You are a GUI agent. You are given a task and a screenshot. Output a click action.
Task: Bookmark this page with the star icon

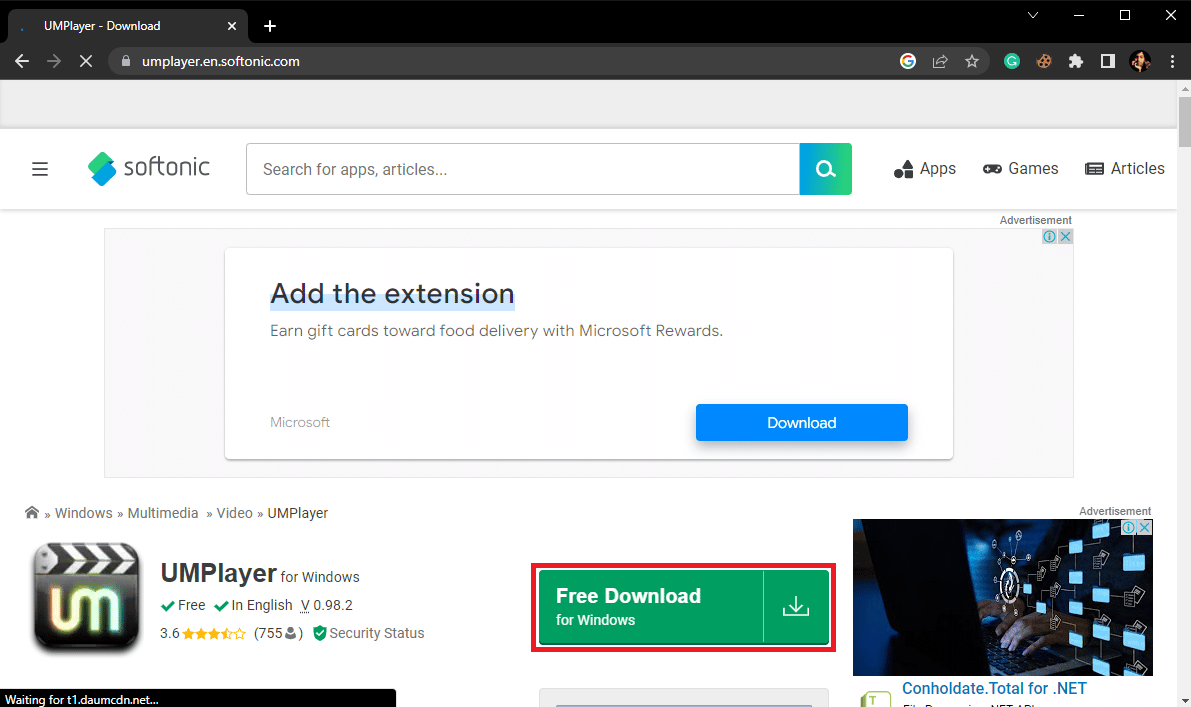pyautogui.click(x=971, y=61)
